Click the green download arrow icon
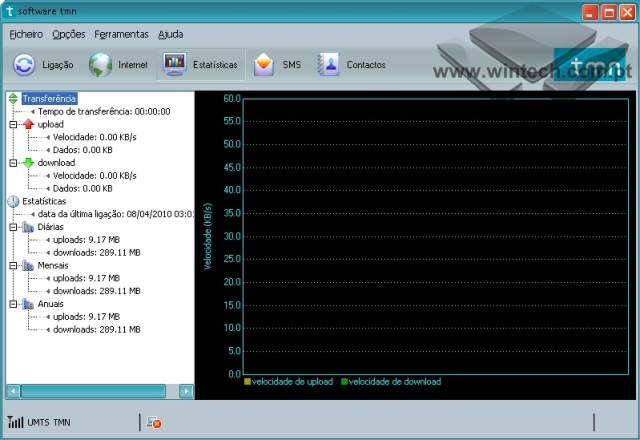The width and height of the screenshot is (640, 440). (28, 162)
